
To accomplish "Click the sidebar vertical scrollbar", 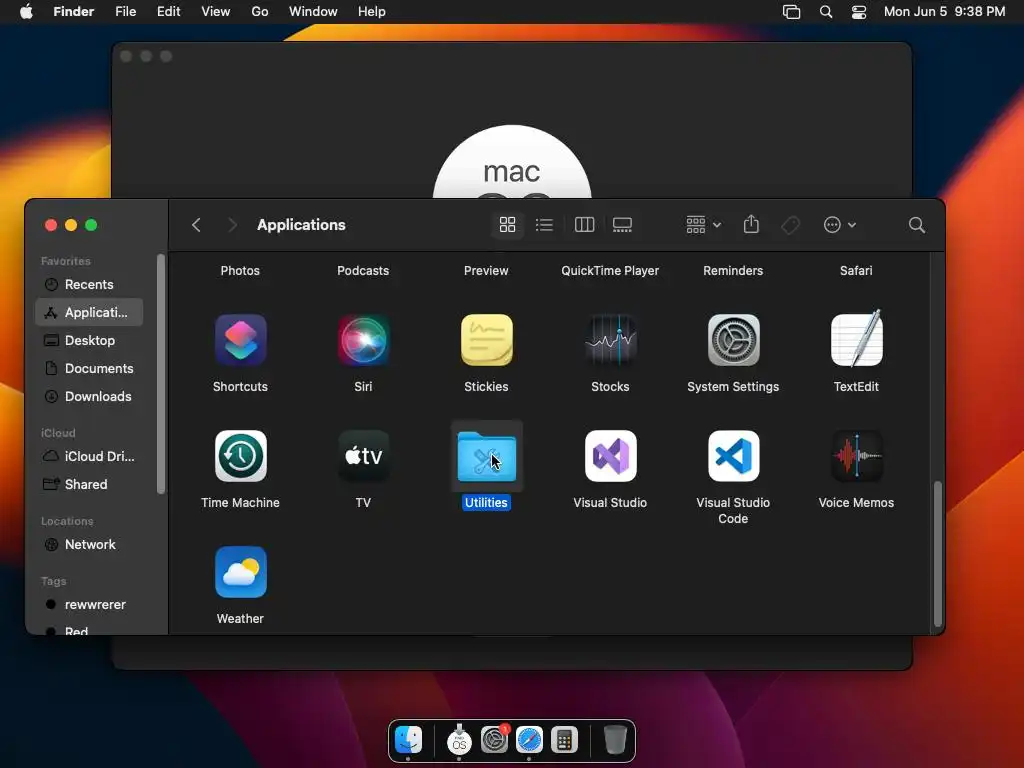I will [x=161, y=374].
